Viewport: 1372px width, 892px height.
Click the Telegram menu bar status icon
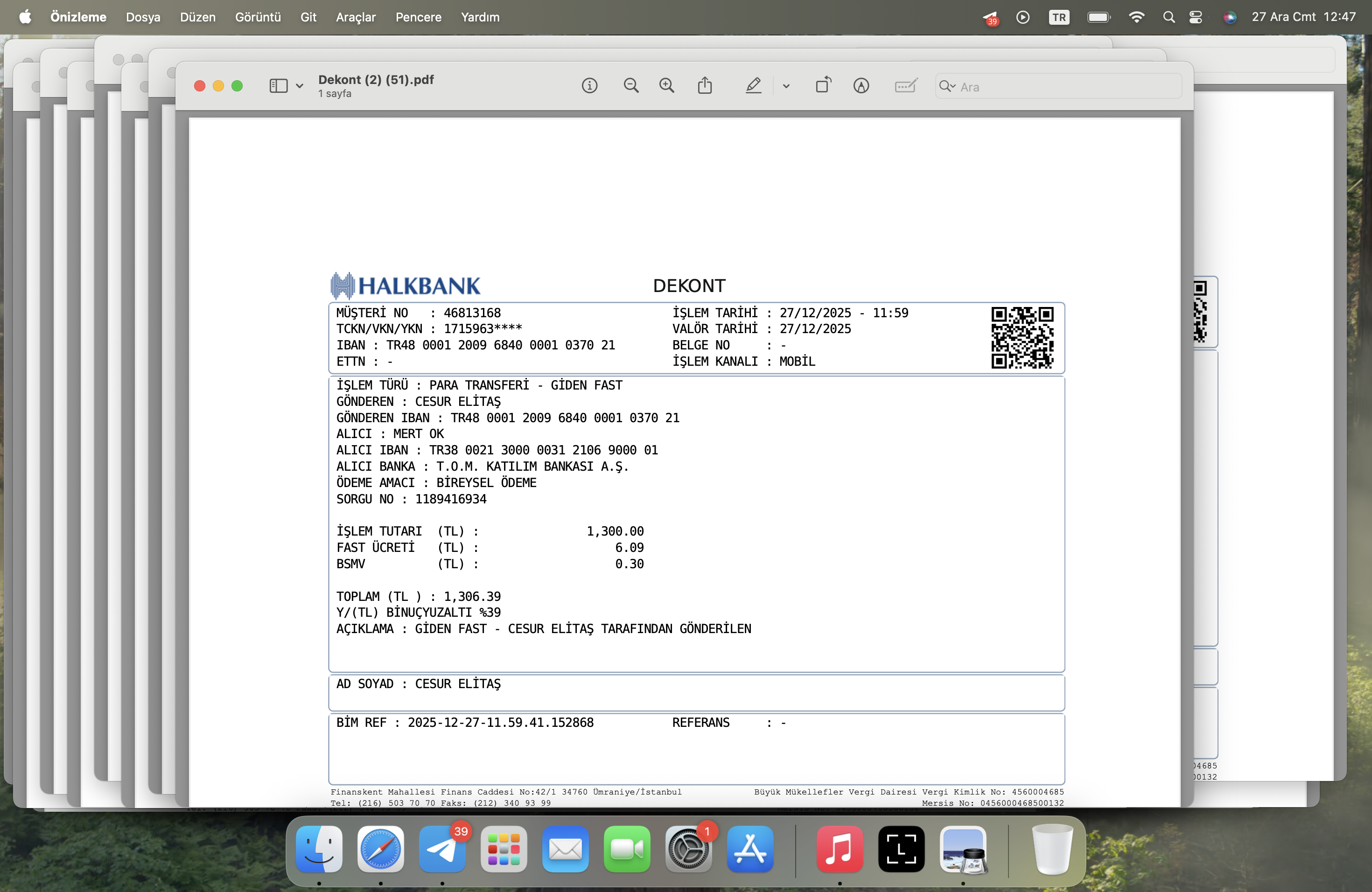pos(990,18)
